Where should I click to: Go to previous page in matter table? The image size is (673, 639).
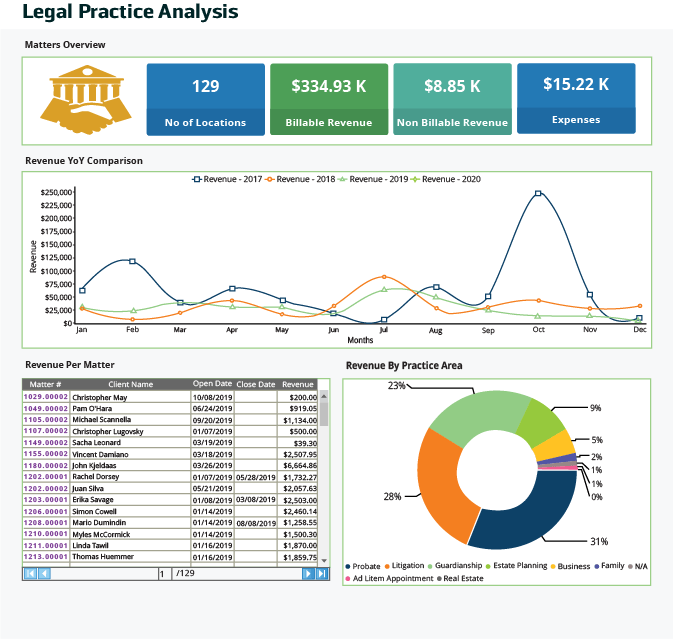pyautogui.click(x=44, y=574)
